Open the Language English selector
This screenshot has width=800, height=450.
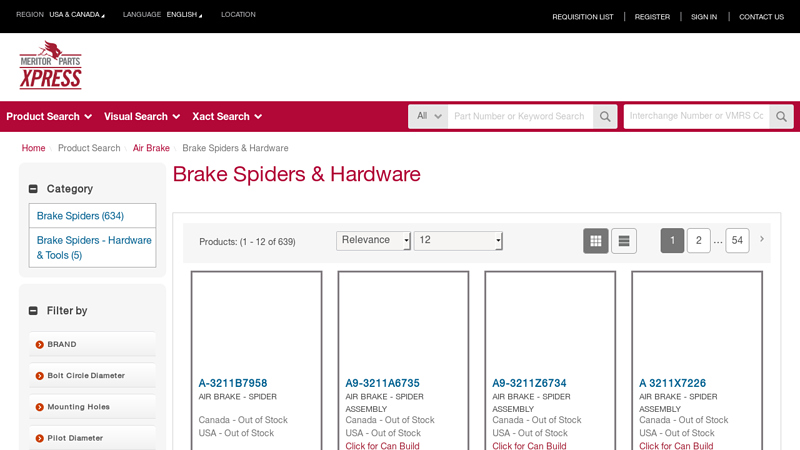point(184,15)
